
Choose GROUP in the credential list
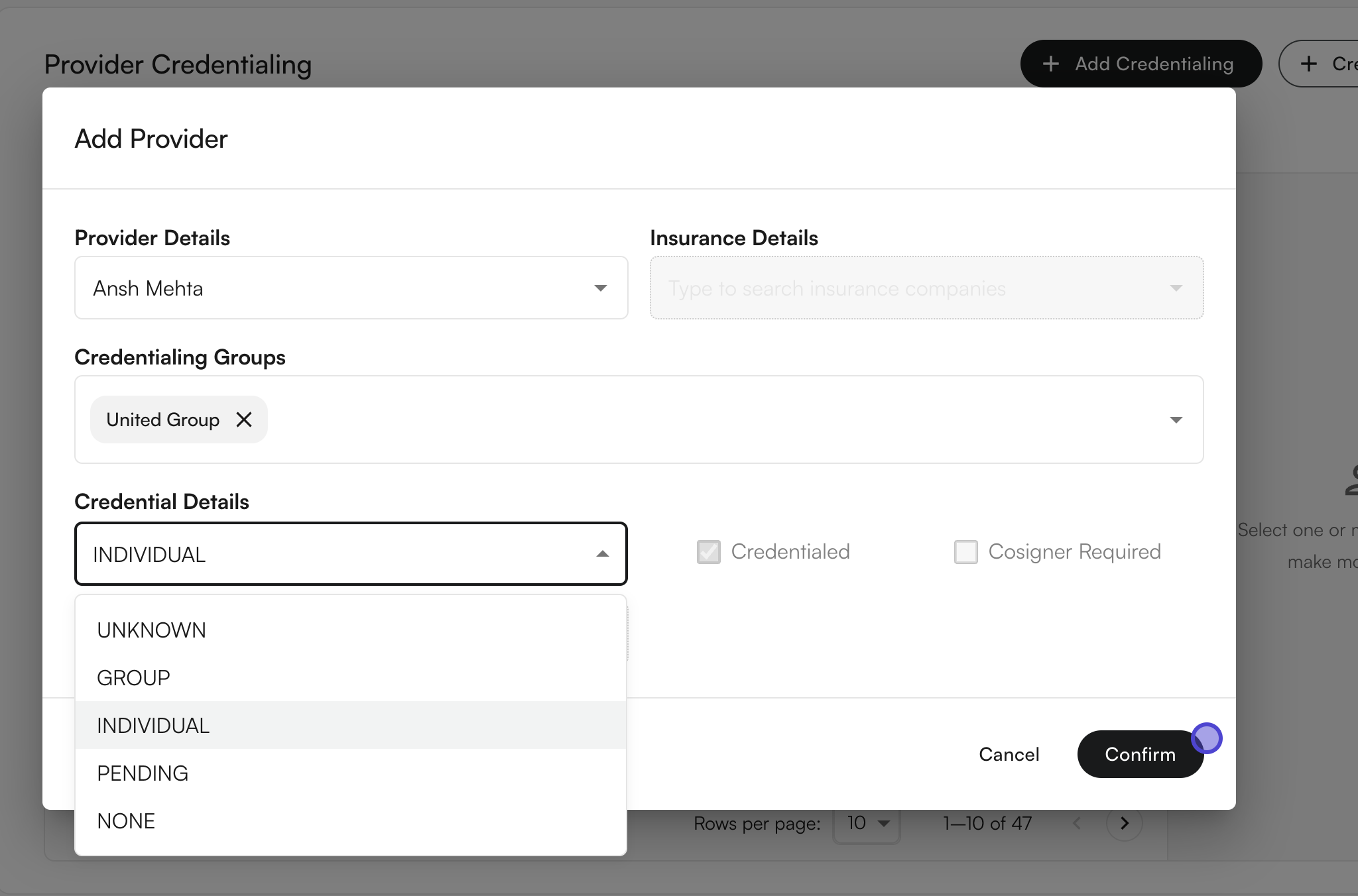351,678
